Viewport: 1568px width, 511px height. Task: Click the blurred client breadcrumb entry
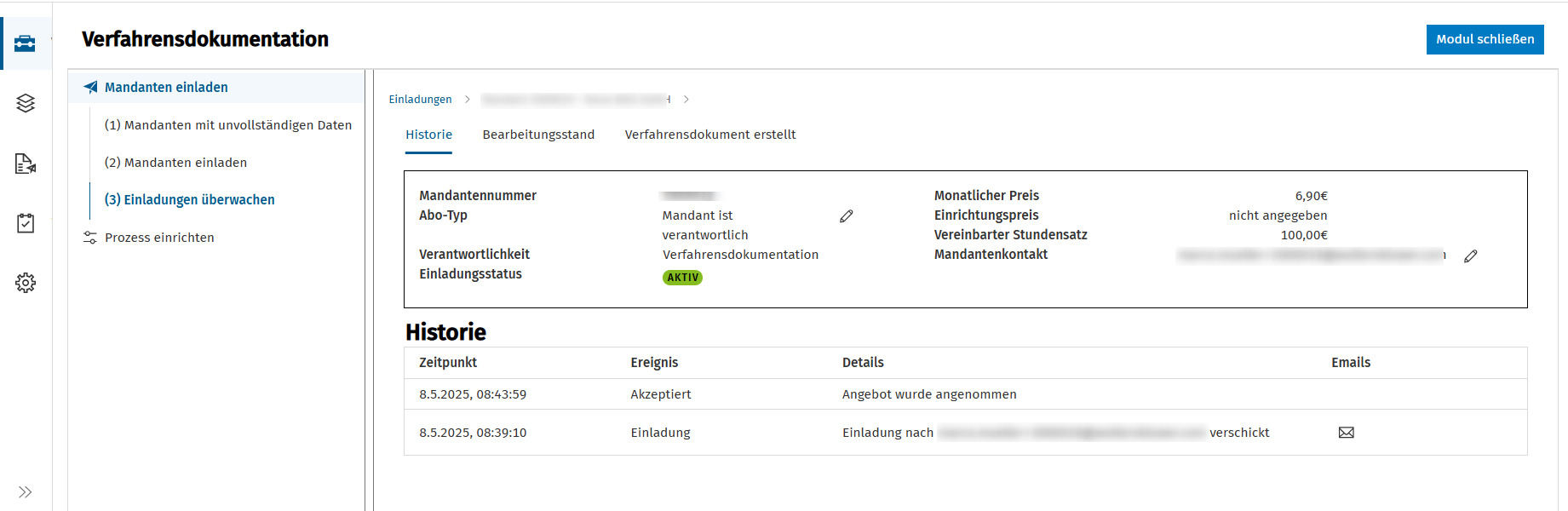click(576, 100)
